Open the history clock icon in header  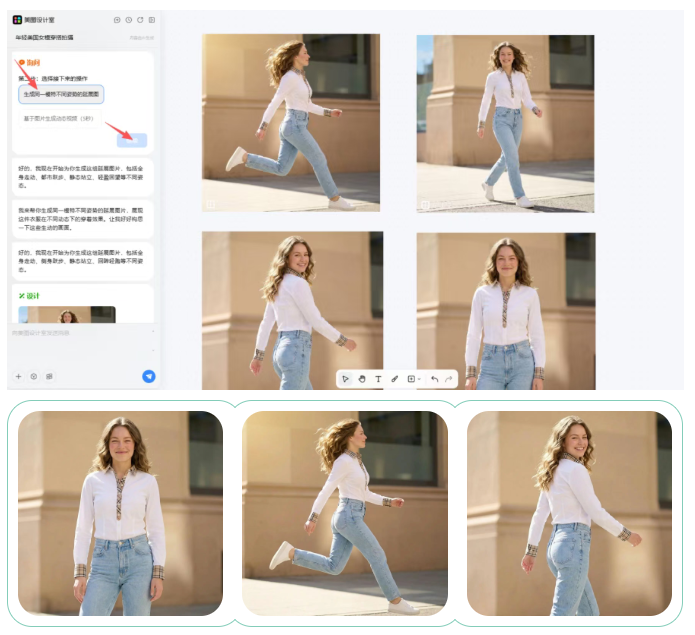(128, 19)
